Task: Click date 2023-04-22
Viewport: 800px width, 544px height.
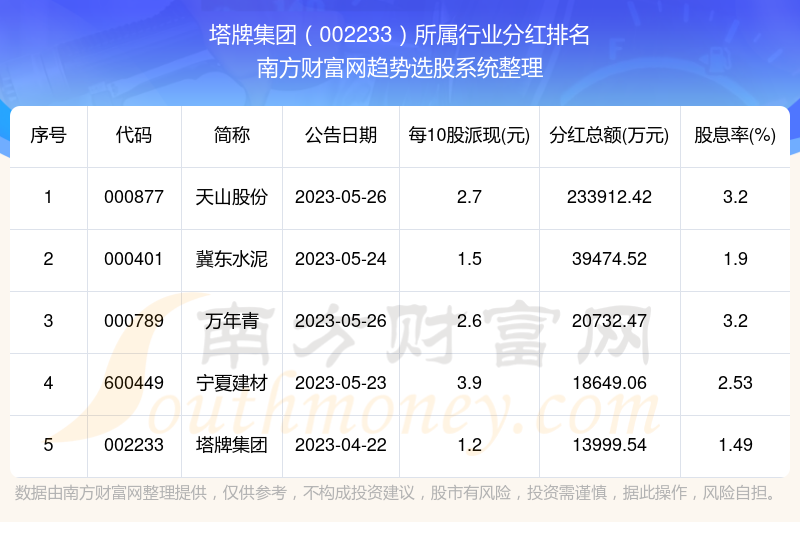Action: (x=341, y=445)
